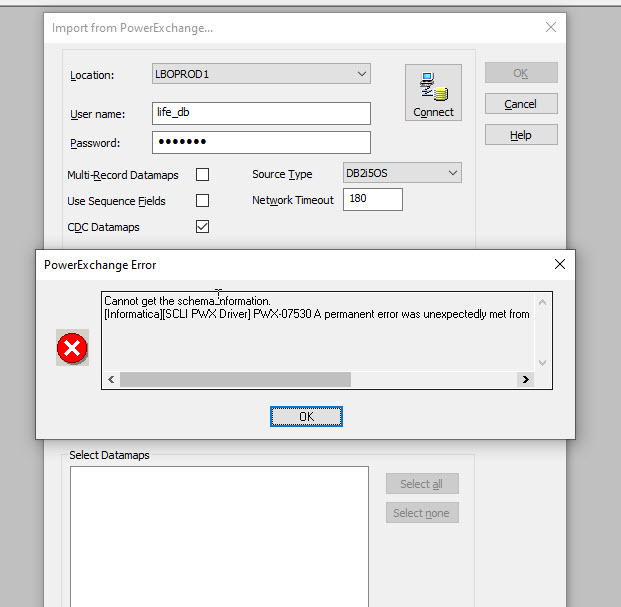Screen dimensions: 621x607
Task: Close the PowerExchange Error dialog
Action: click(560, 264)
